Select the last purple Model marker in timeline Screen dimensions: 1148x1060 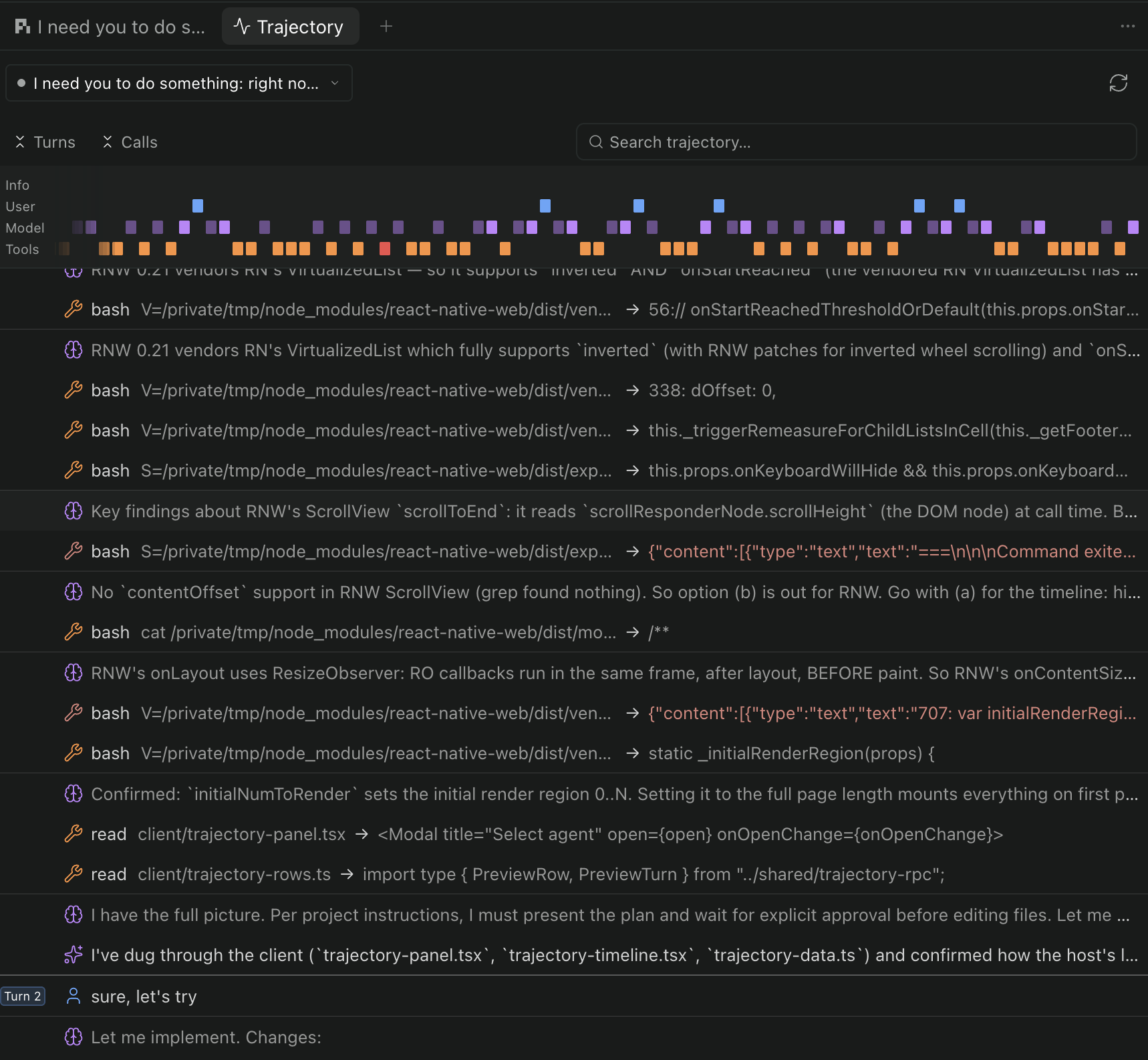[x=1133, y=227]
